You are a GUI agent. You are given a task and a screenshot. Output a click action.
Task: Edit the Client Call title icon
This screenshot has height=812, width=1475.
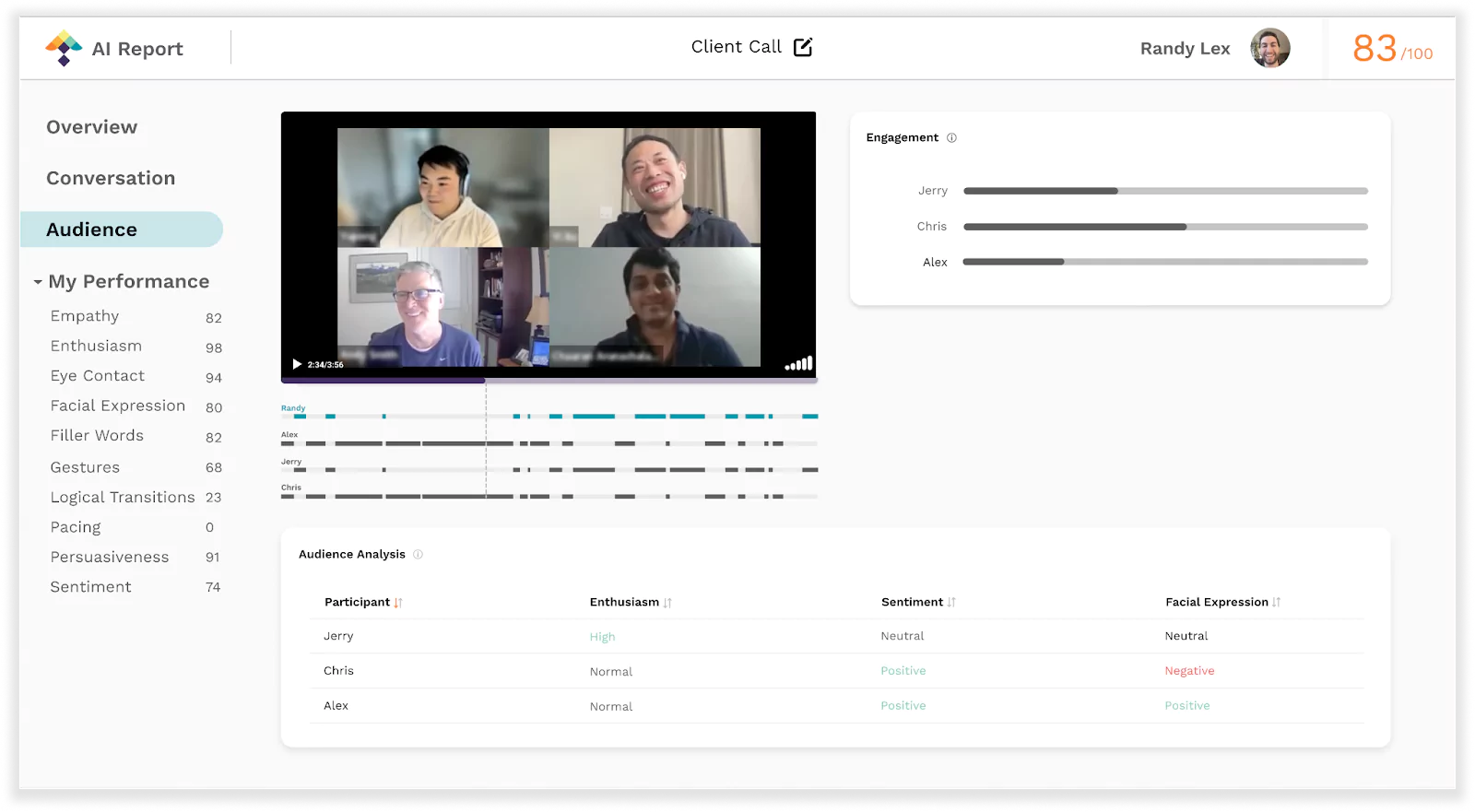tap(803, 47)
